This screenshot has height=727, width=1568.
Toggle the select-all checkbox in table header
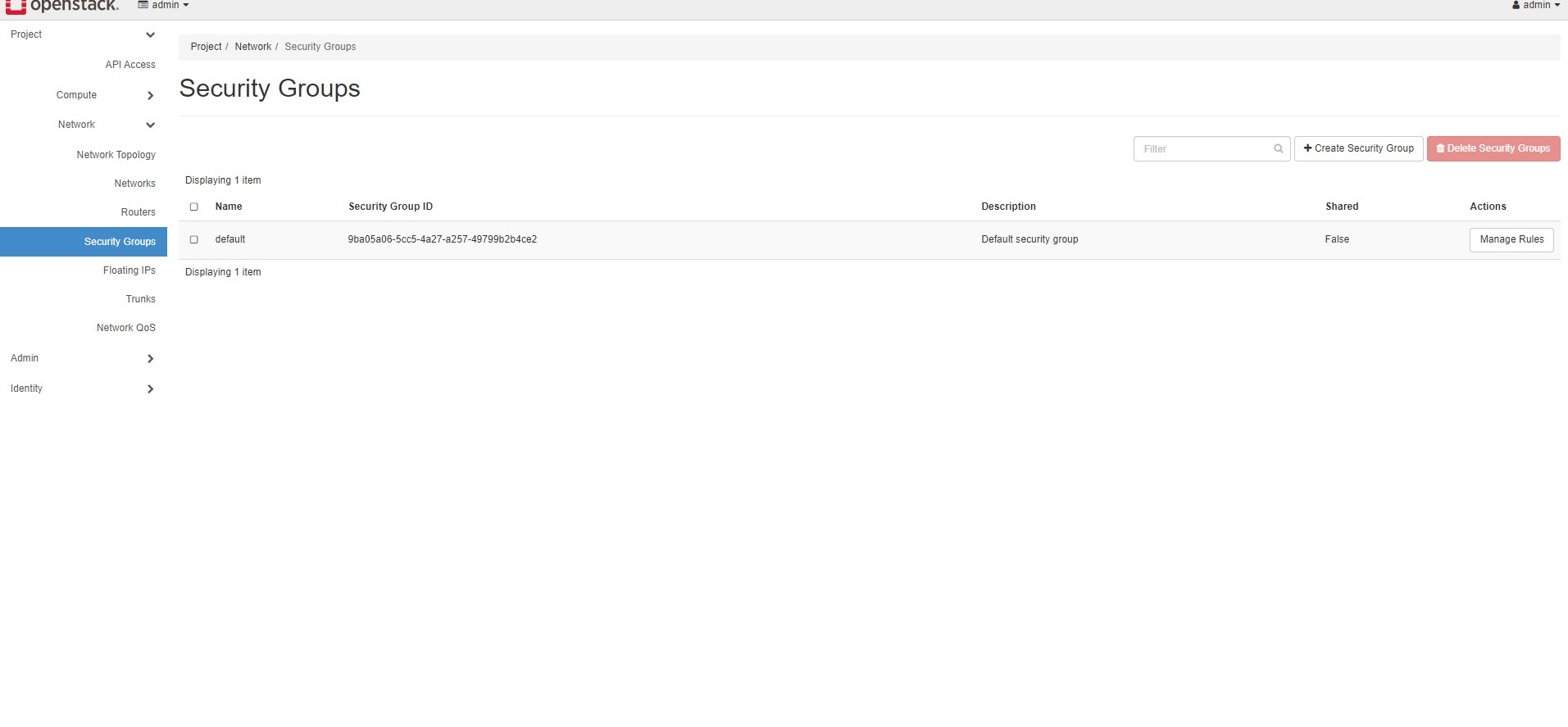coord(194,207)
